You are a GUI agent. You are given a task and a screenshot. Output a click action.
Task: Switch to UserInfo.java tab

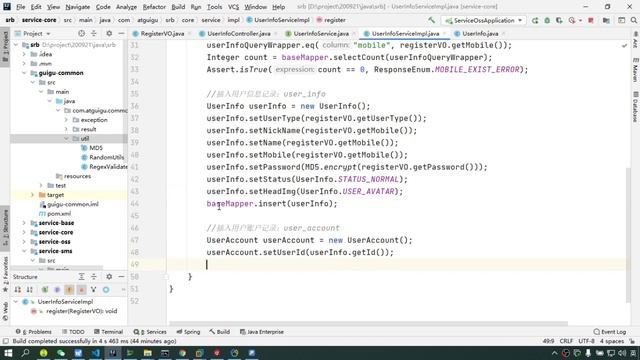(x=480, y=33)
